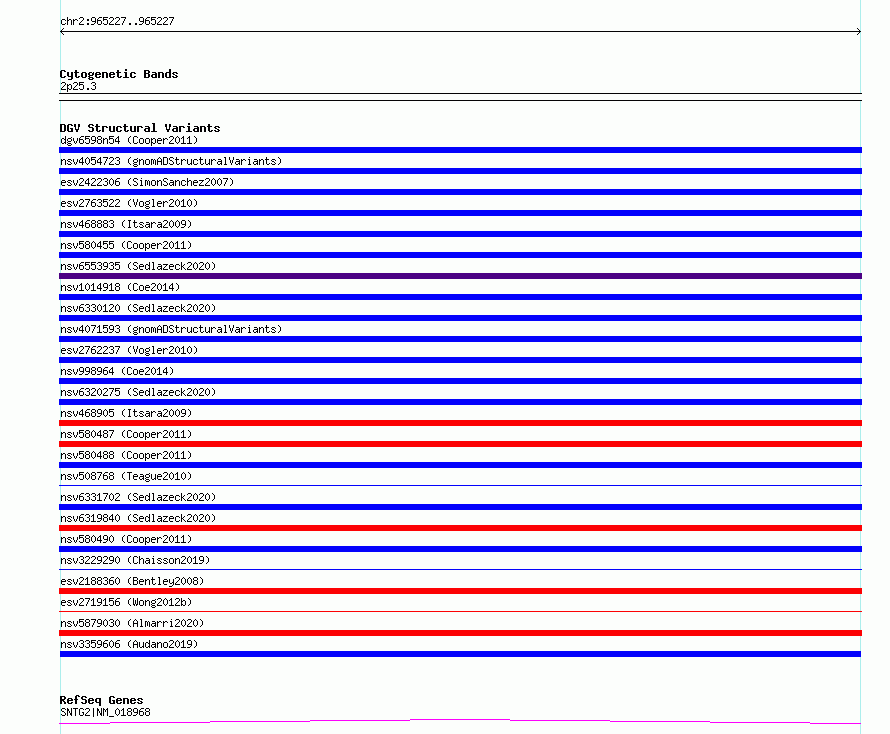Click the nsv998964 (Coe2014) label
The image size is (890, 734).
pyautogui.click(x=117, y=371)
